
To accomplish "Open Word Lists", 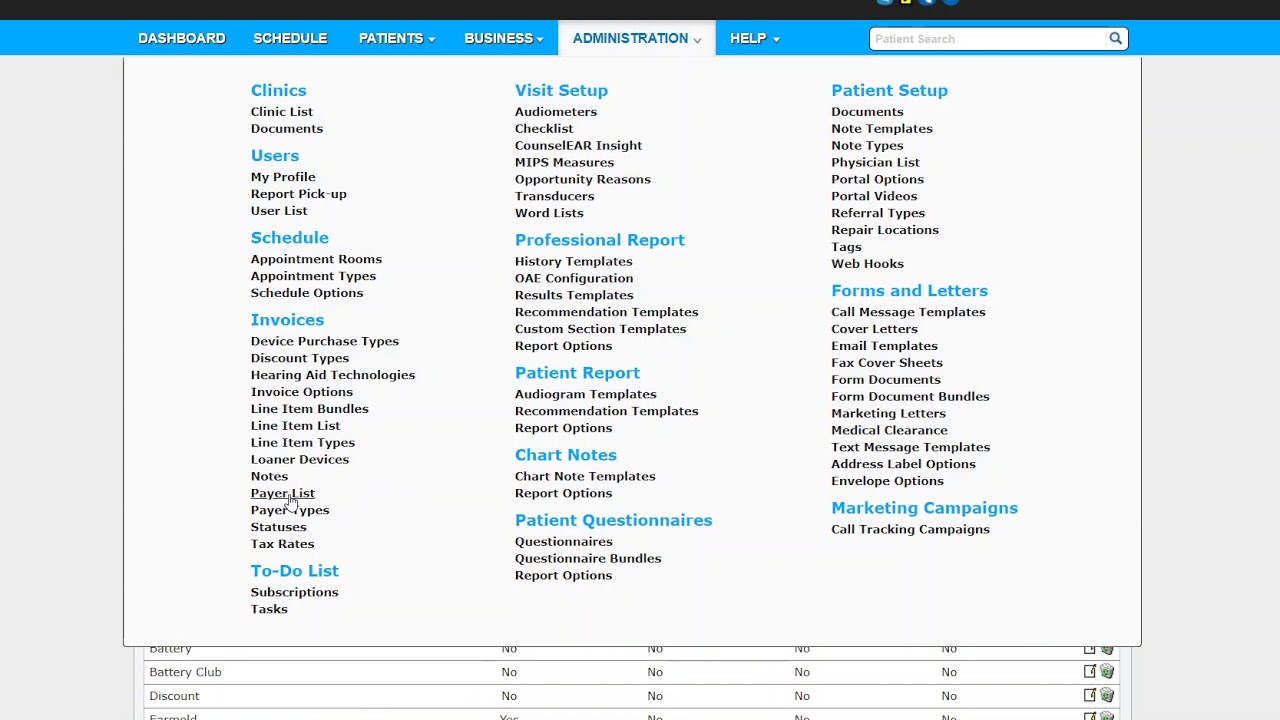I will (549, 214).
